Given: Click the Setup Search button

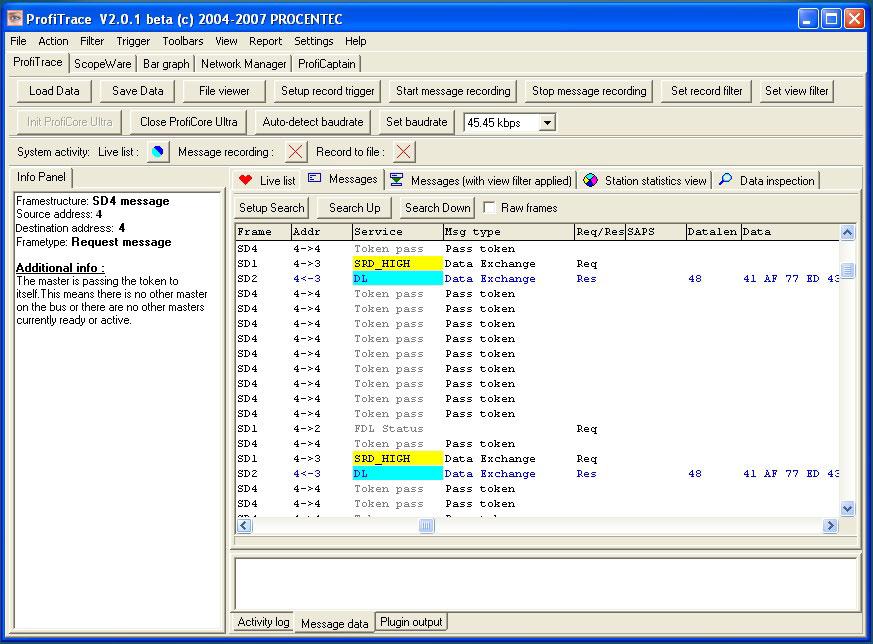Looking at the screenshot, I should (x=272, y=208).
